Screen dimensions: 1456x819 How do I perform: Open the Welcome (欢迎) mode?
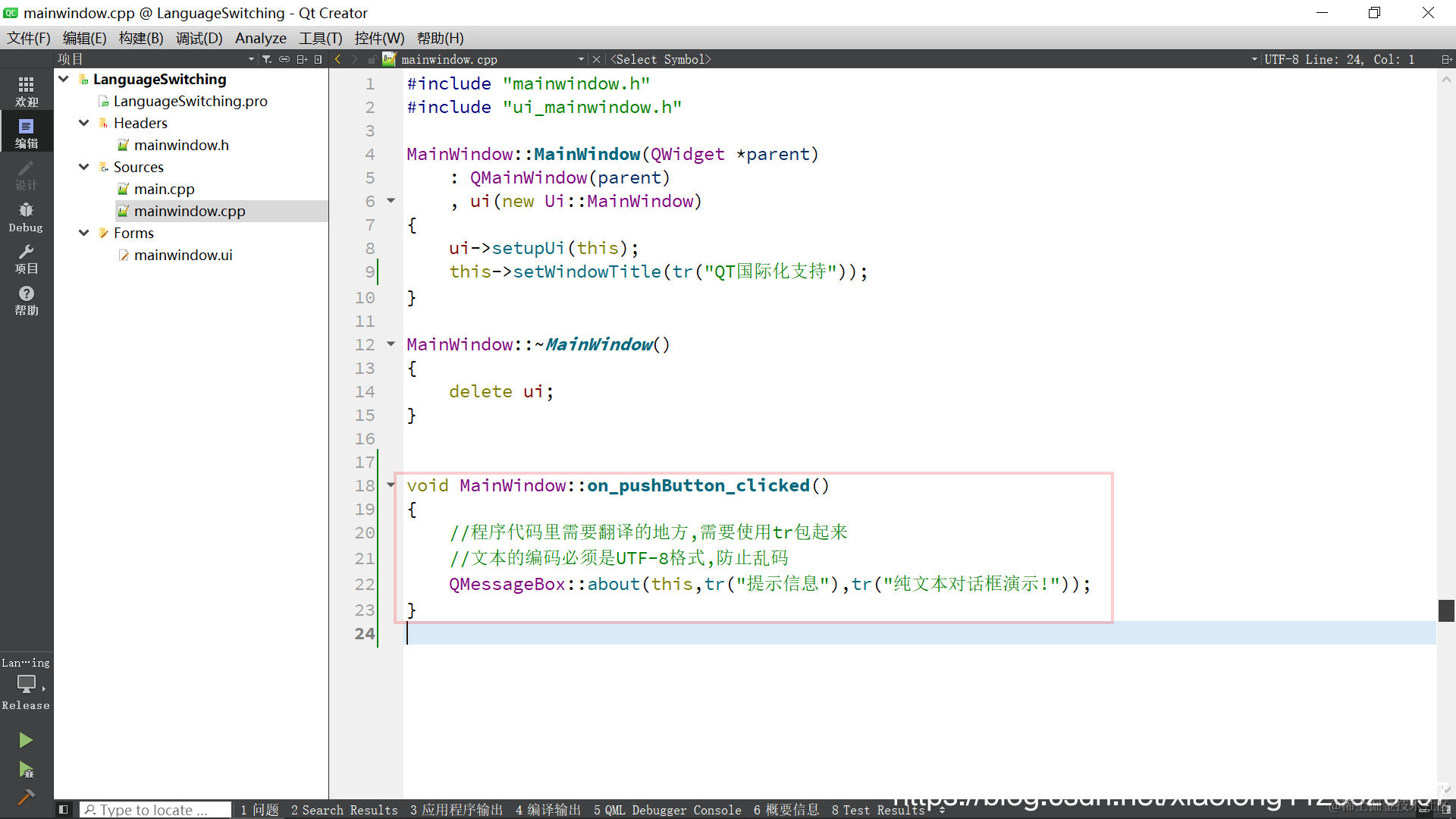(26, 91)
